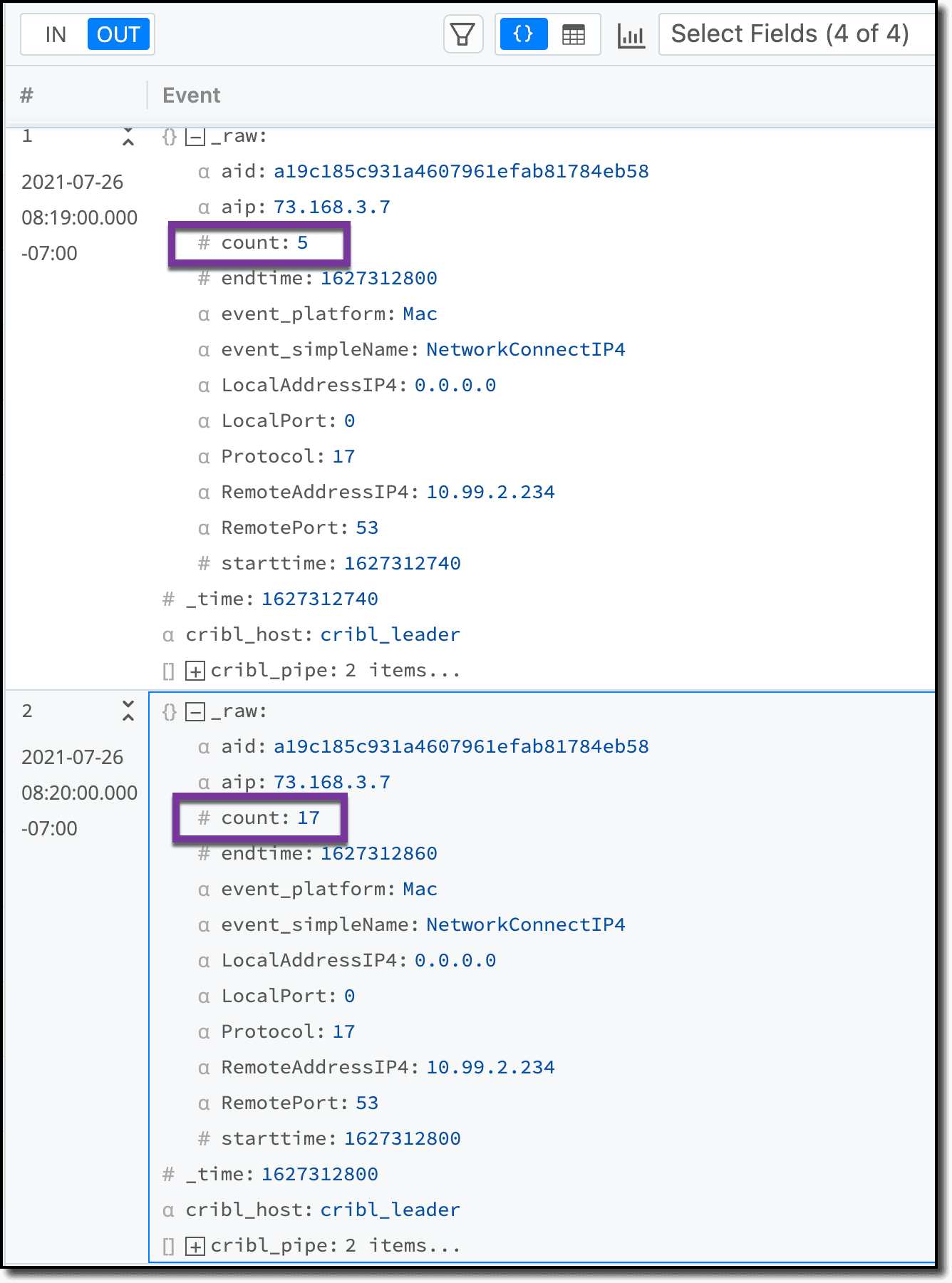
Task: Click the first event's aid value
Action: pos(461,172)
